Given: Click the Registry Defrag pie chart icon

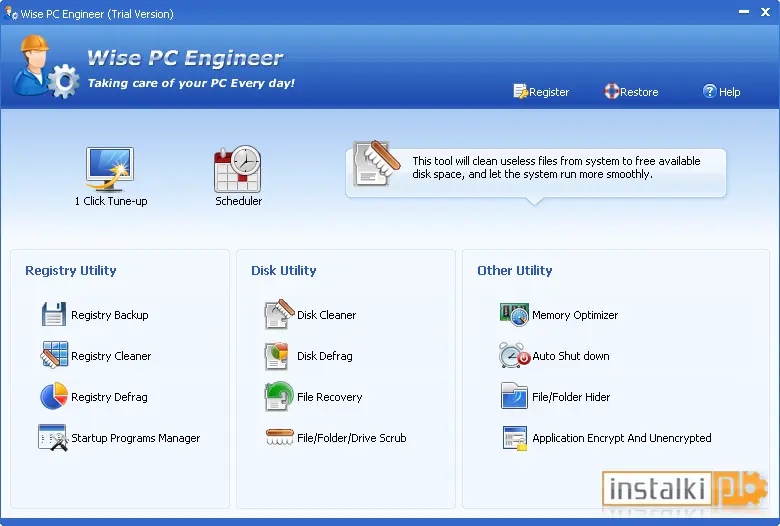Looking at the screenshot, I should (54, 396).
